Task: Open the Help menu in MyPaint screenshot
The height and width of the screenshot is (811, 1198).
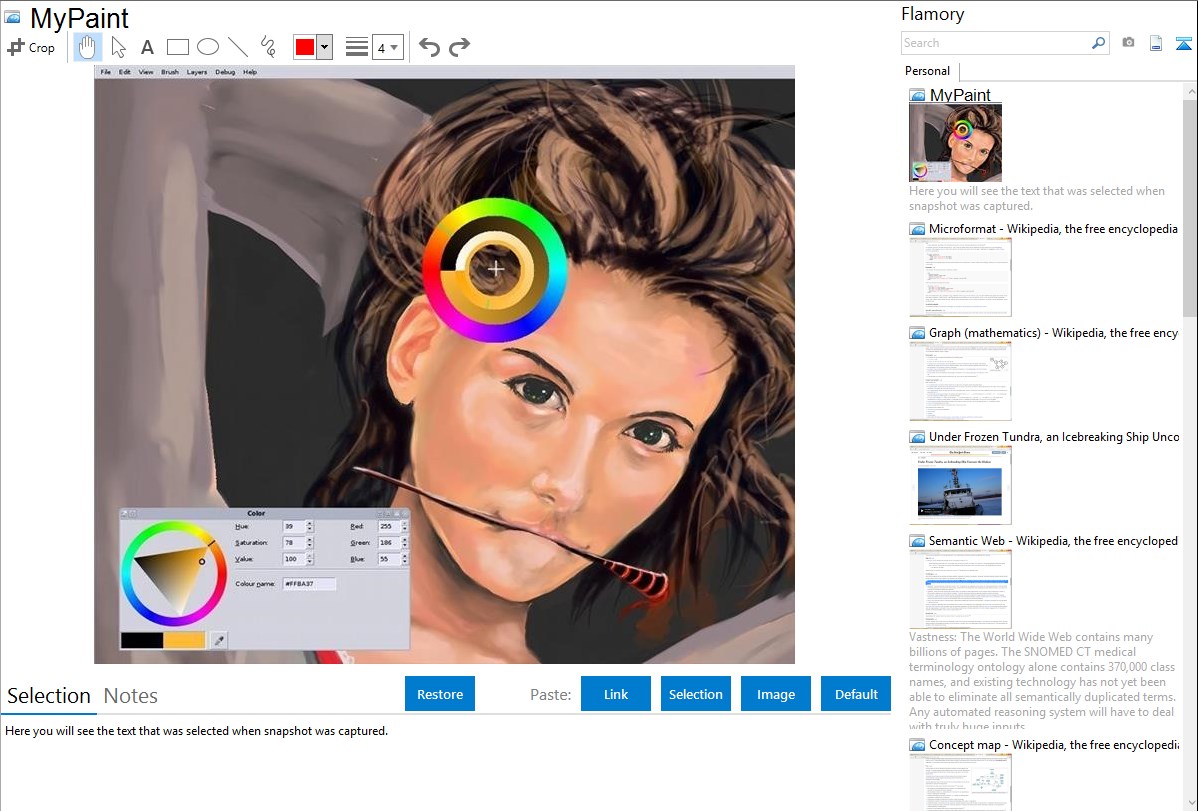Action: (250, 72)
